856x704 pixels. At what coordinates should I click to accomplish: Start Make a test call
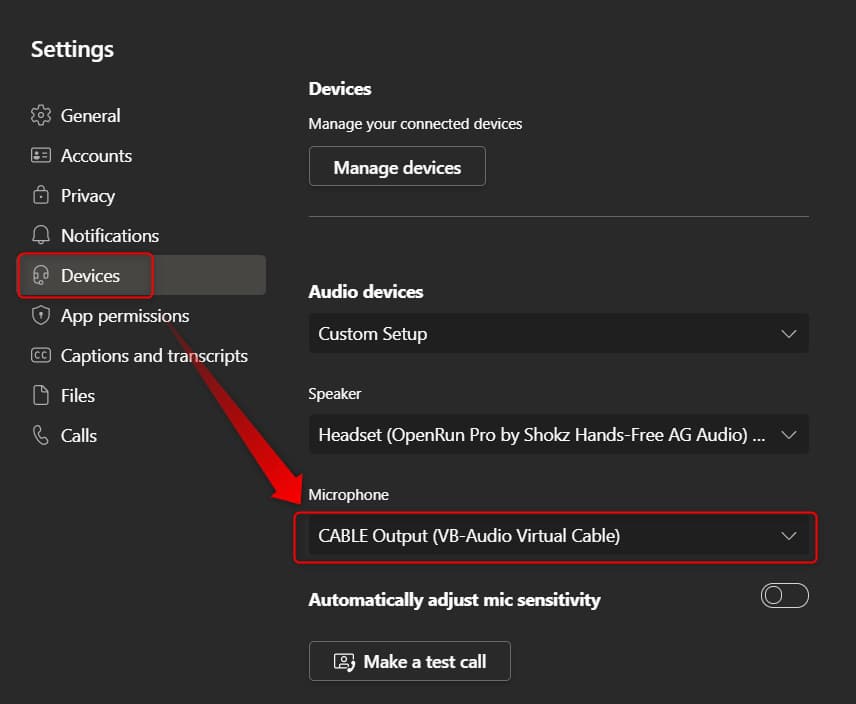coord(409,661)
